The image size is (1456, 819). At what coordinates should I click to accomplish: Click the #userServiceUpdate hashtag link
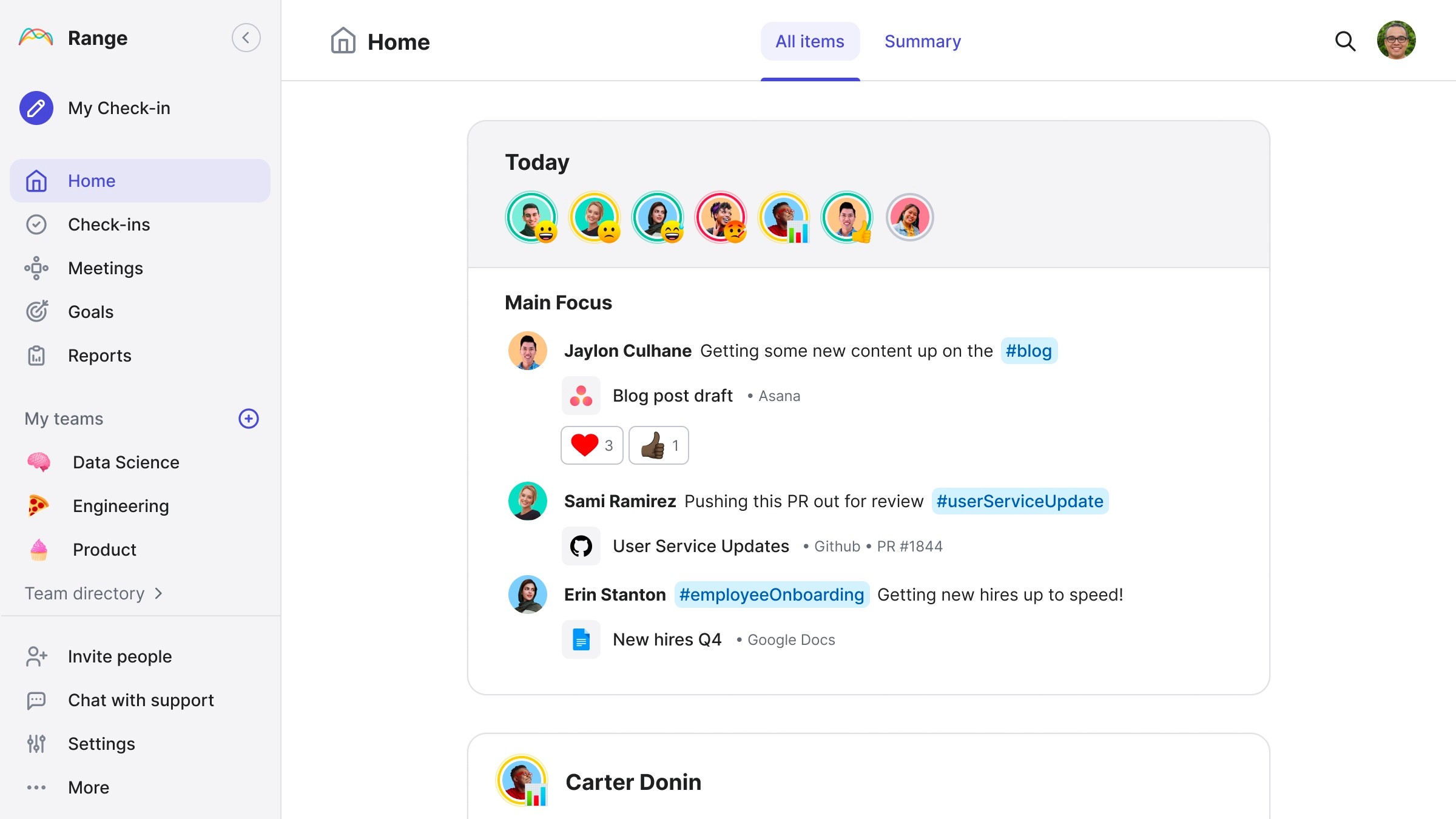point(1019,501)
